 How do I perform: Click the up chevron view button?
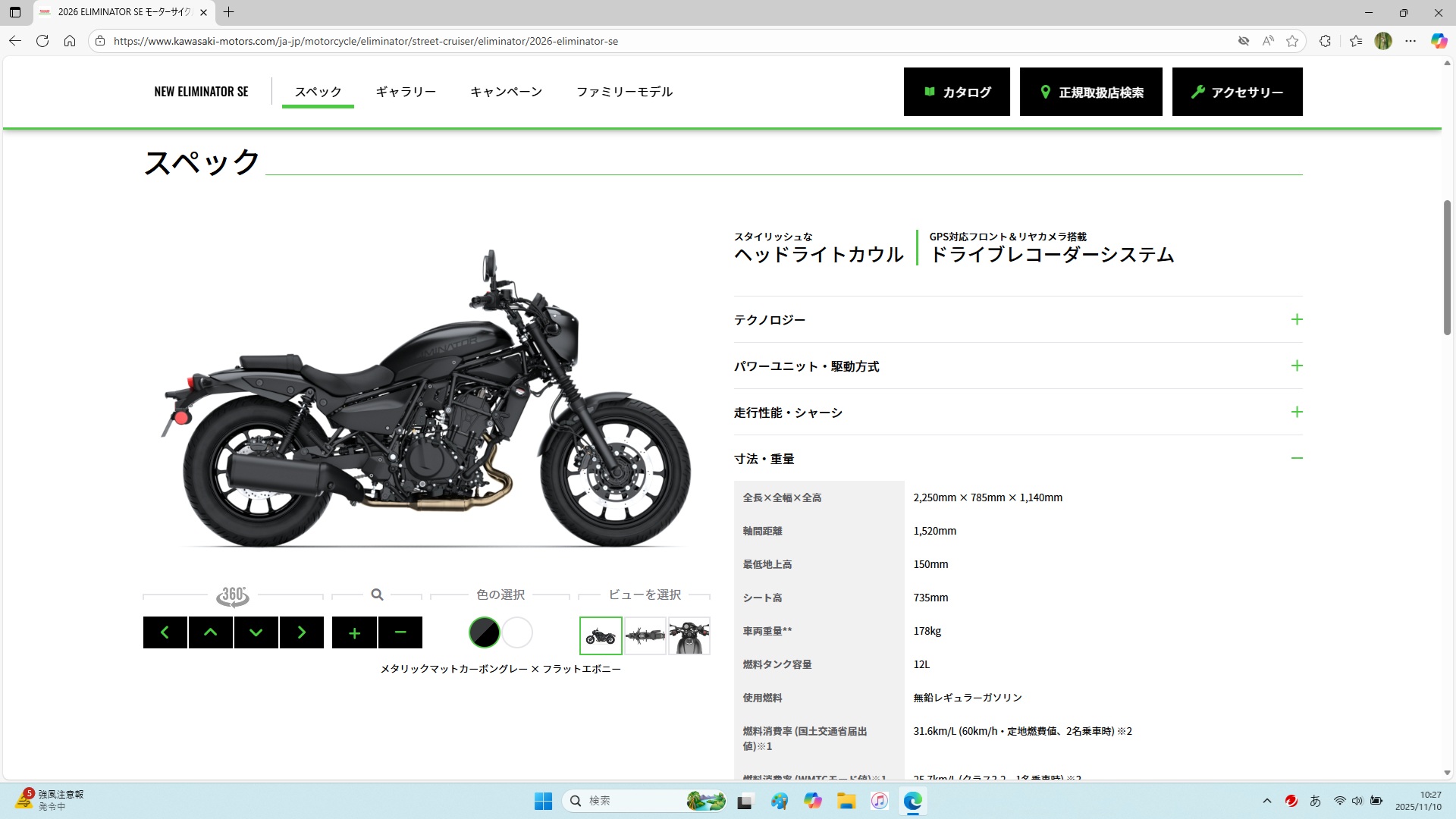(210, 632)
